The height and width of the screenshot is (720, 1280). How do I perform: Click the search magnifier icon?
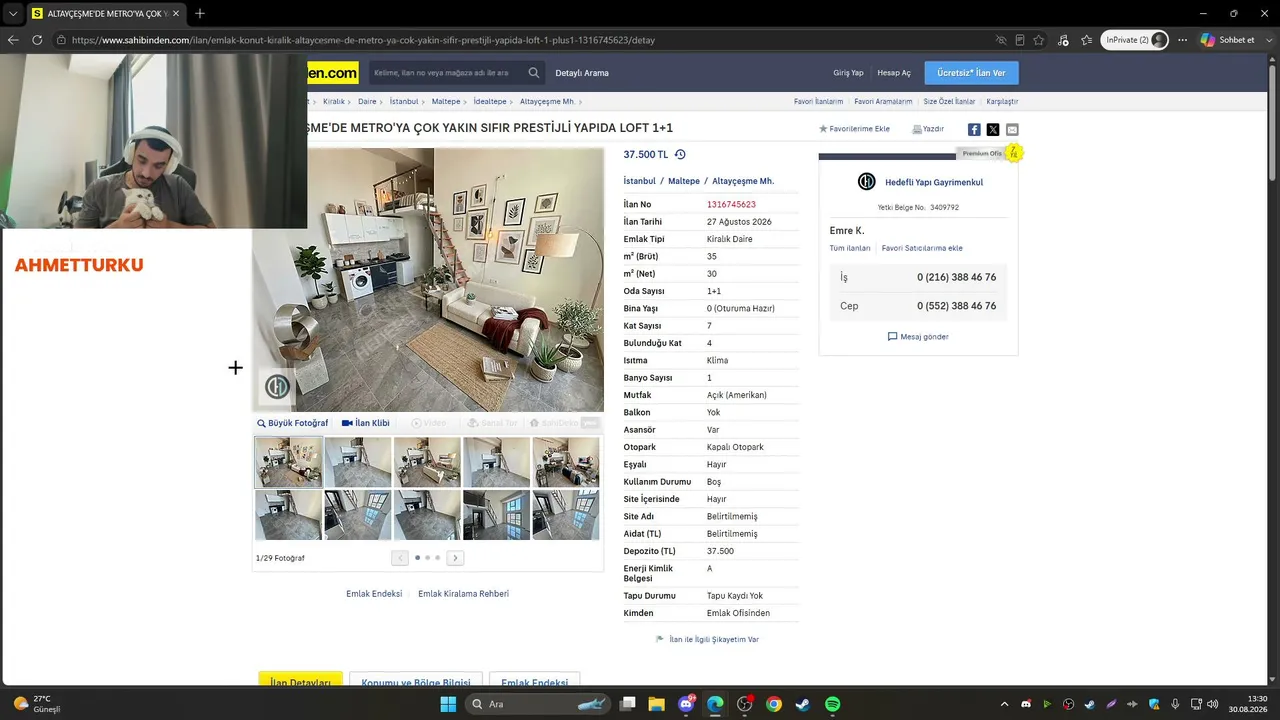coord(534,73)
